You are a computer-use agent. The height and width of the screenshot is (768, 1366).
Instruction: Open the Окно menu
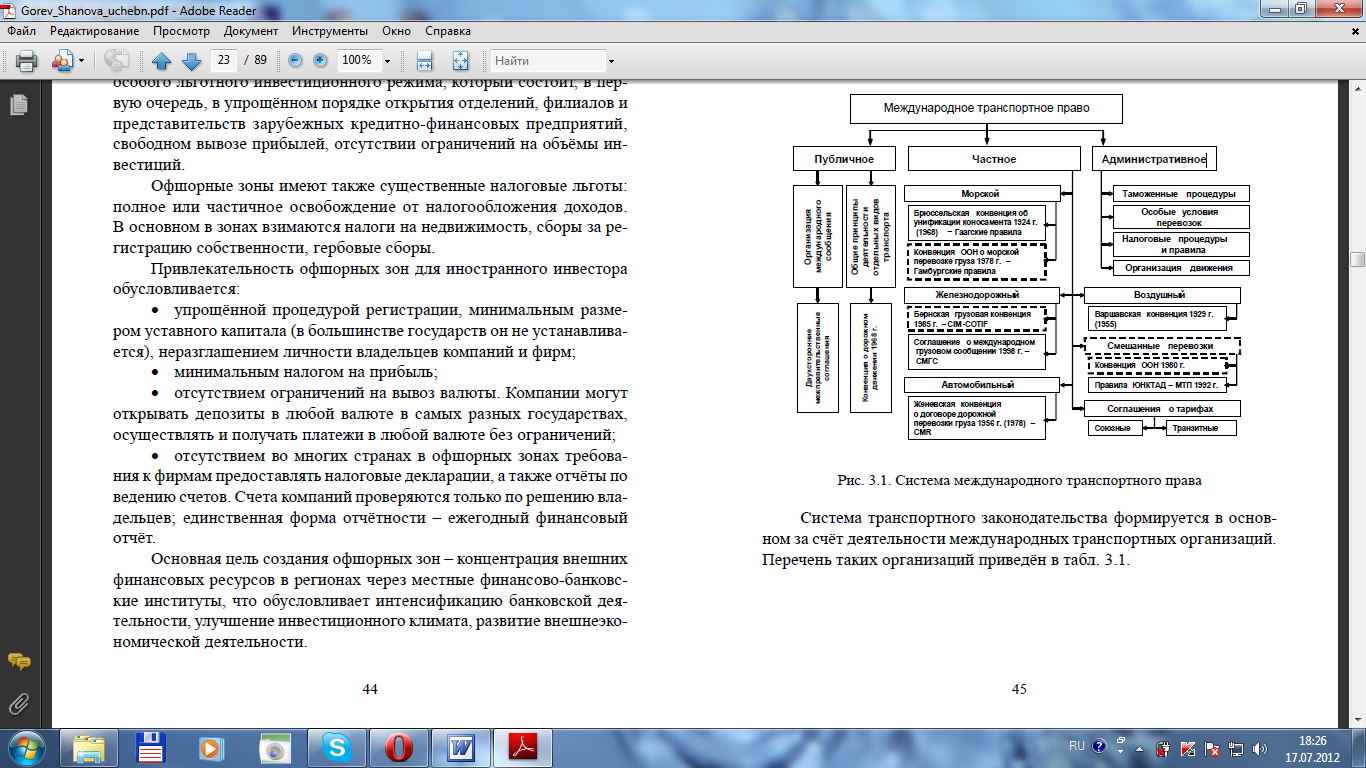point(396,31)
